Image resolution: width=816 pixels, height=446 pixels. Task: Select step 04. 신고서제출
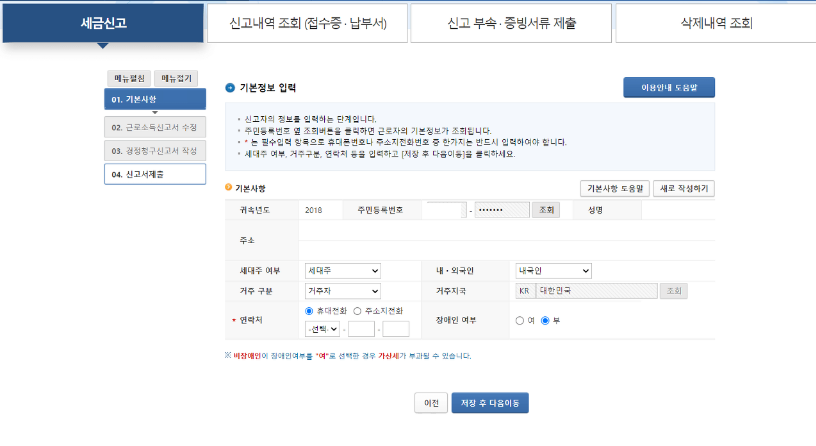pyautogui.click(x=155, y=174)
